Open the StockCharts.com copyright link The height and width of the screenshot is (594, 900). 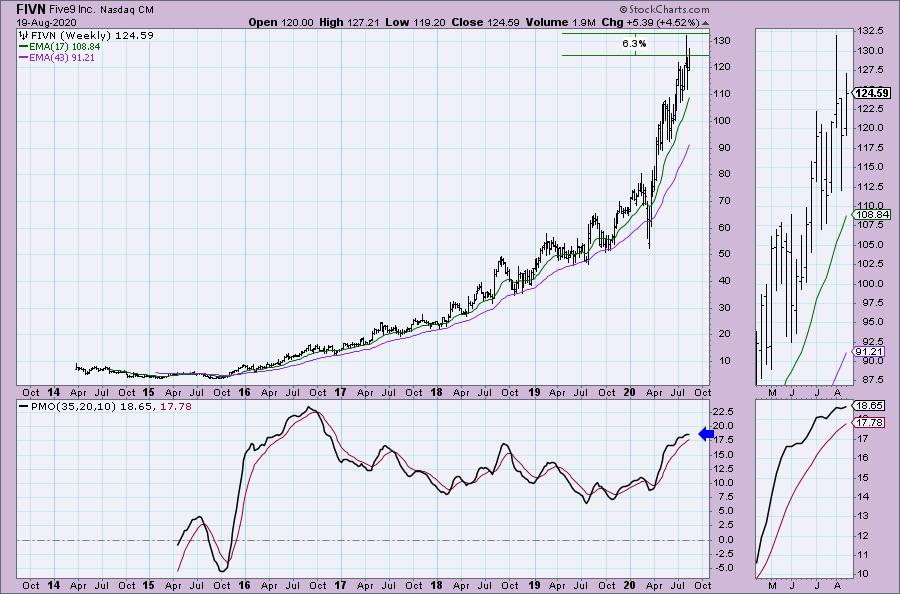pyautogui.click(x=664, y=9)
